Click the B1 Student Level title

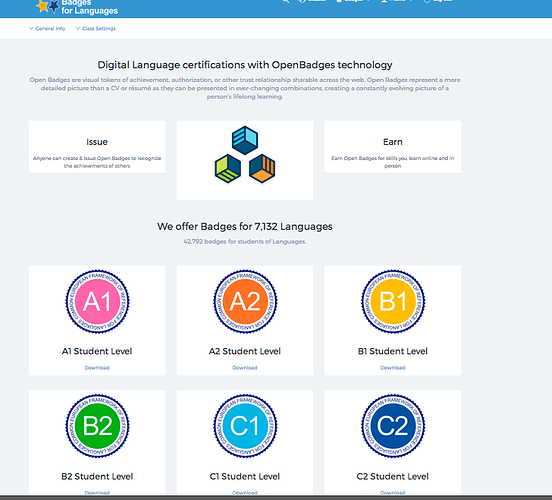pyautogui.click(x=393, y=351)
